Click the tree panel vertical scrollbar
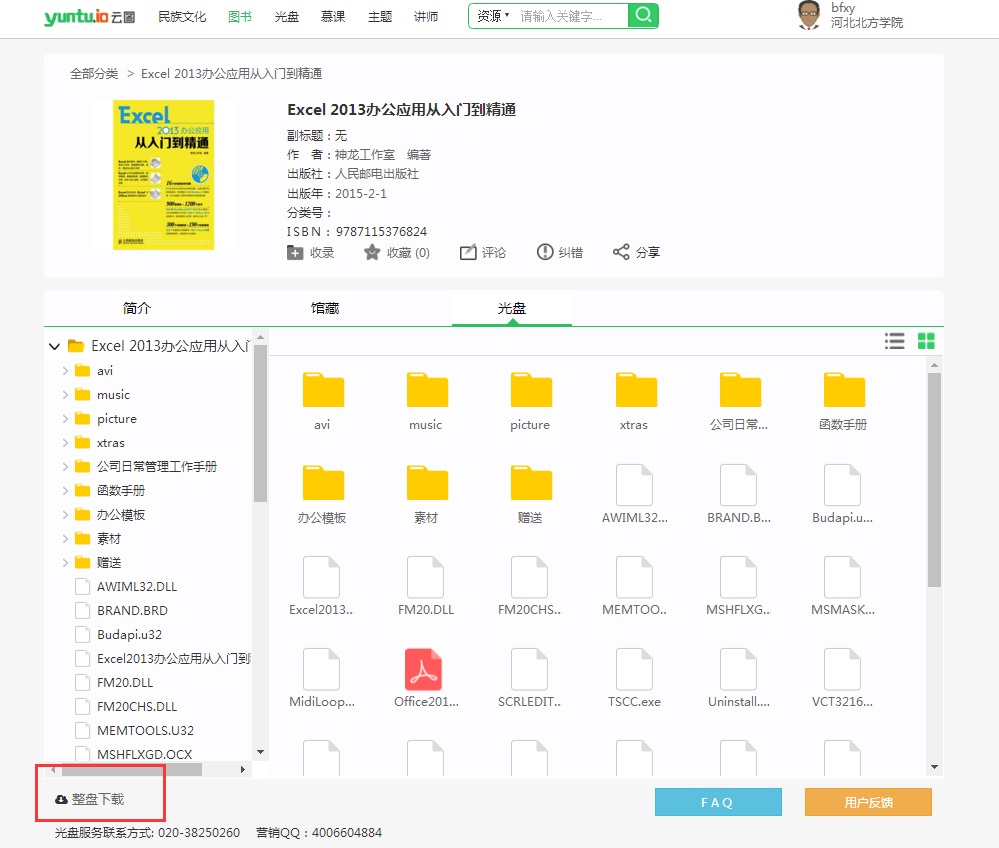 [260, 422]
